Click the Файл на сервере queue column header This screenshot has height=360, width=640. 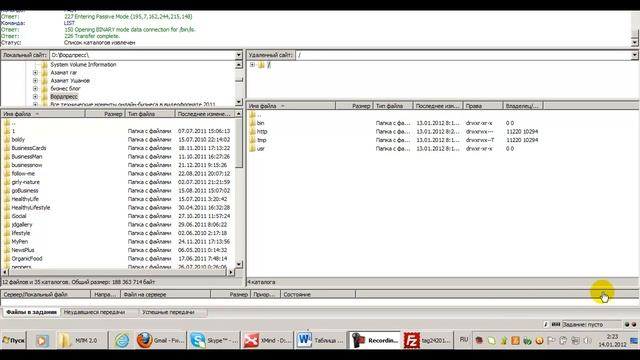(x=165, y=294)
